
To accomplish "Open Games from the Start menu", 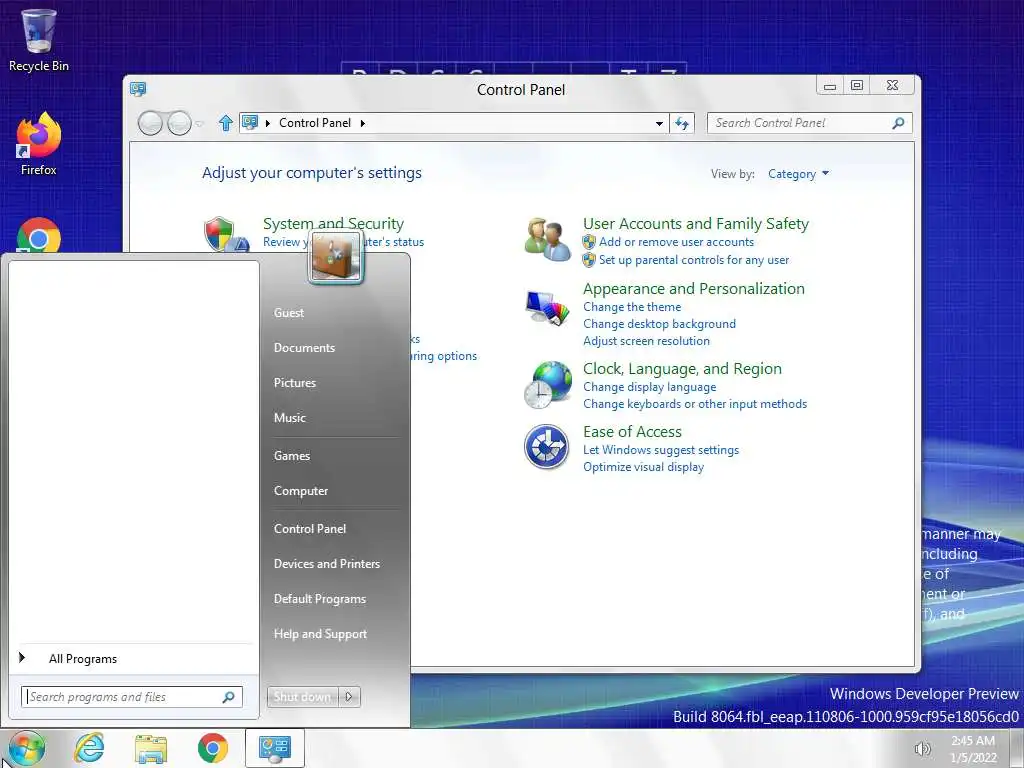I will pos(291,456).
